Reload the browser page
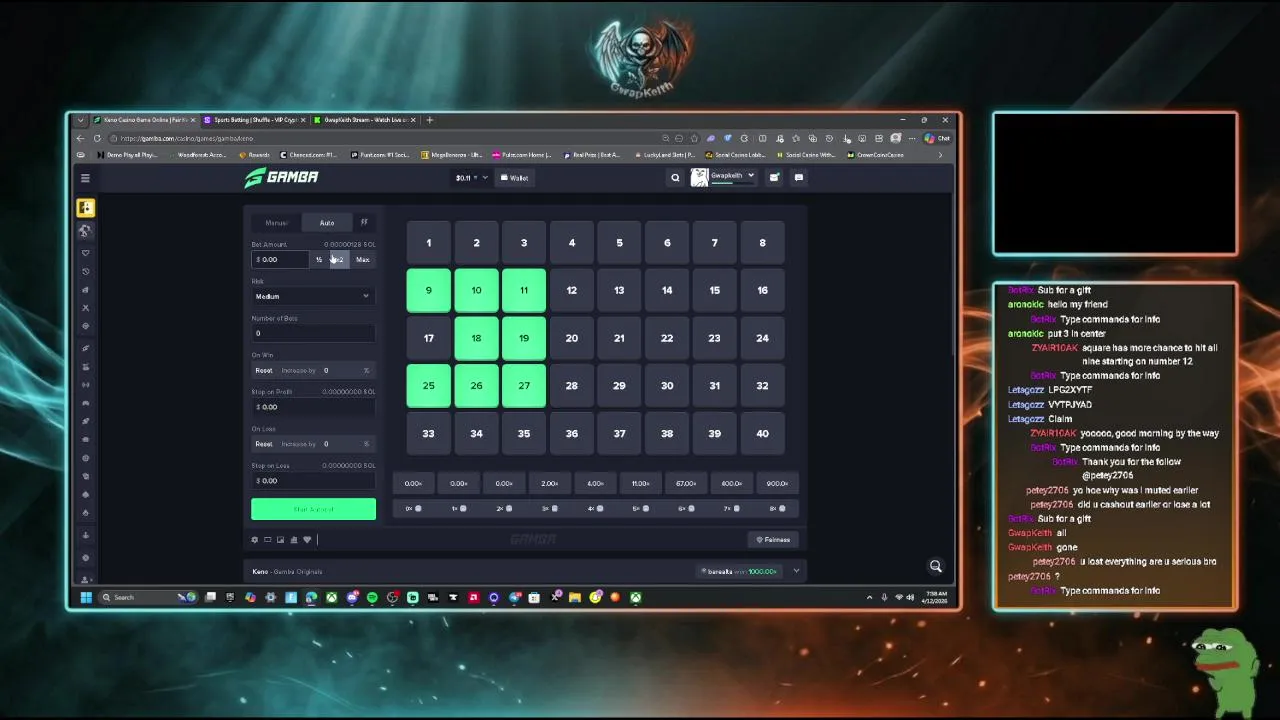The height and width of the screenshot is (720, 1280). pos(97,138)
